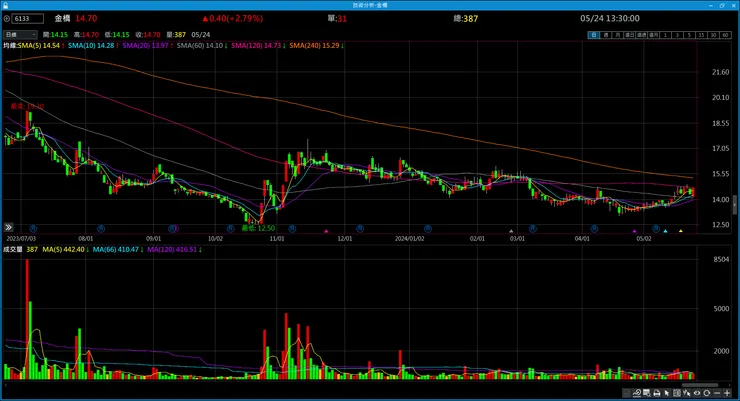The image size is (740, 401).
Task: Zoom in with the plus icon
Action: pos(727,393)
